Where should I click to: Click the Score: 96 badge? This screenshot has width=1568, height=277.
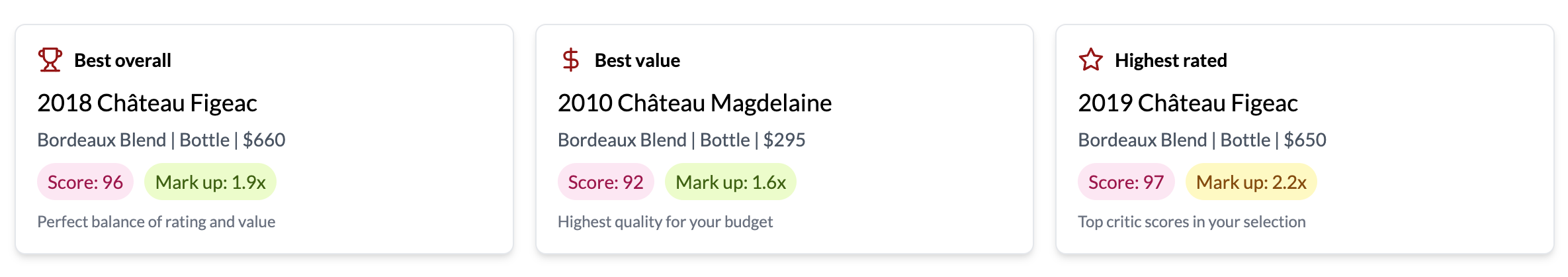pos(85,182)
